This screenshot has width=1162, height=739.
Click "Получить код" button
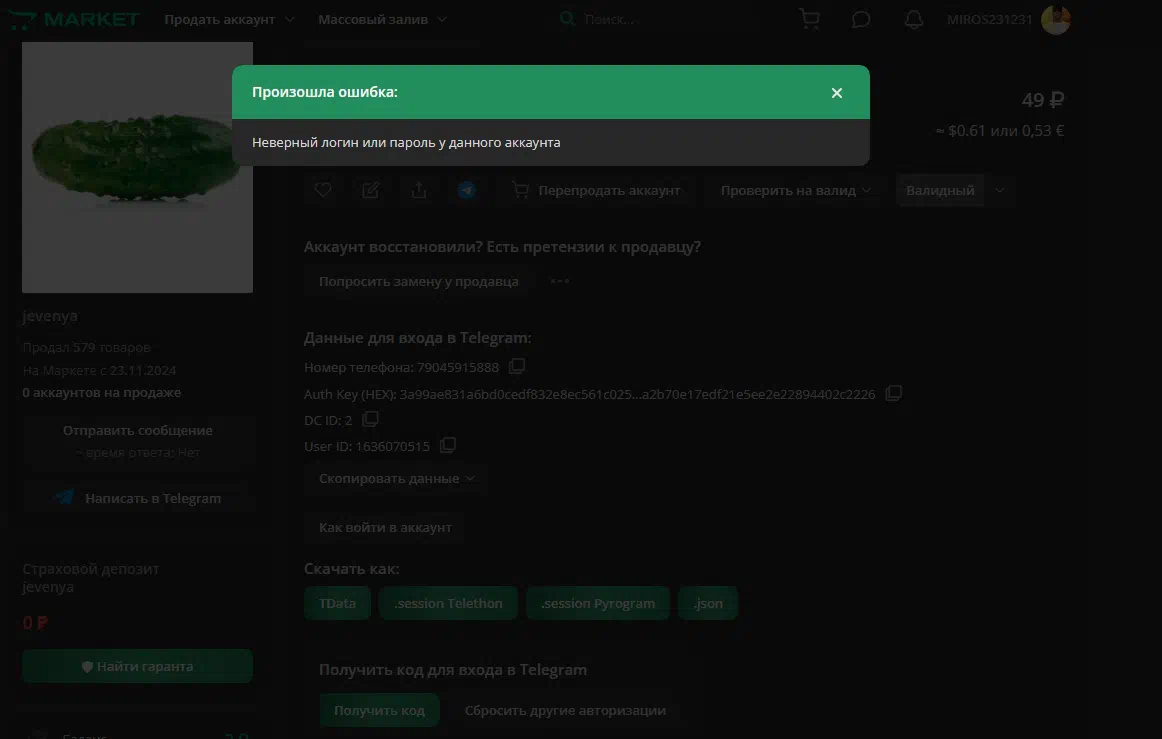[379, 710]
